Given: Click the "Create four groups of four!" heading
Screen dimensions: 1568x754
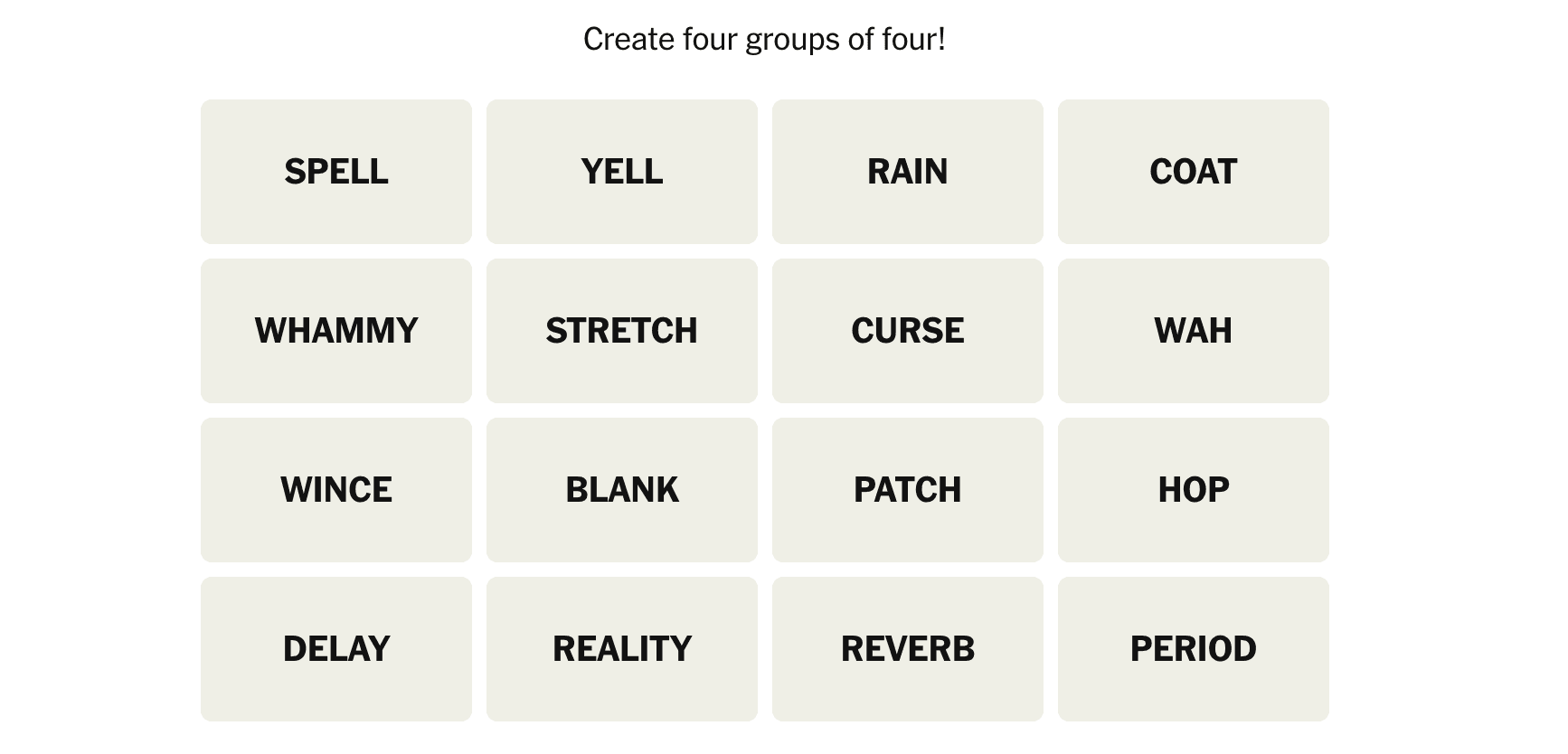Looking at the screenshot, I should click(764, 40).
